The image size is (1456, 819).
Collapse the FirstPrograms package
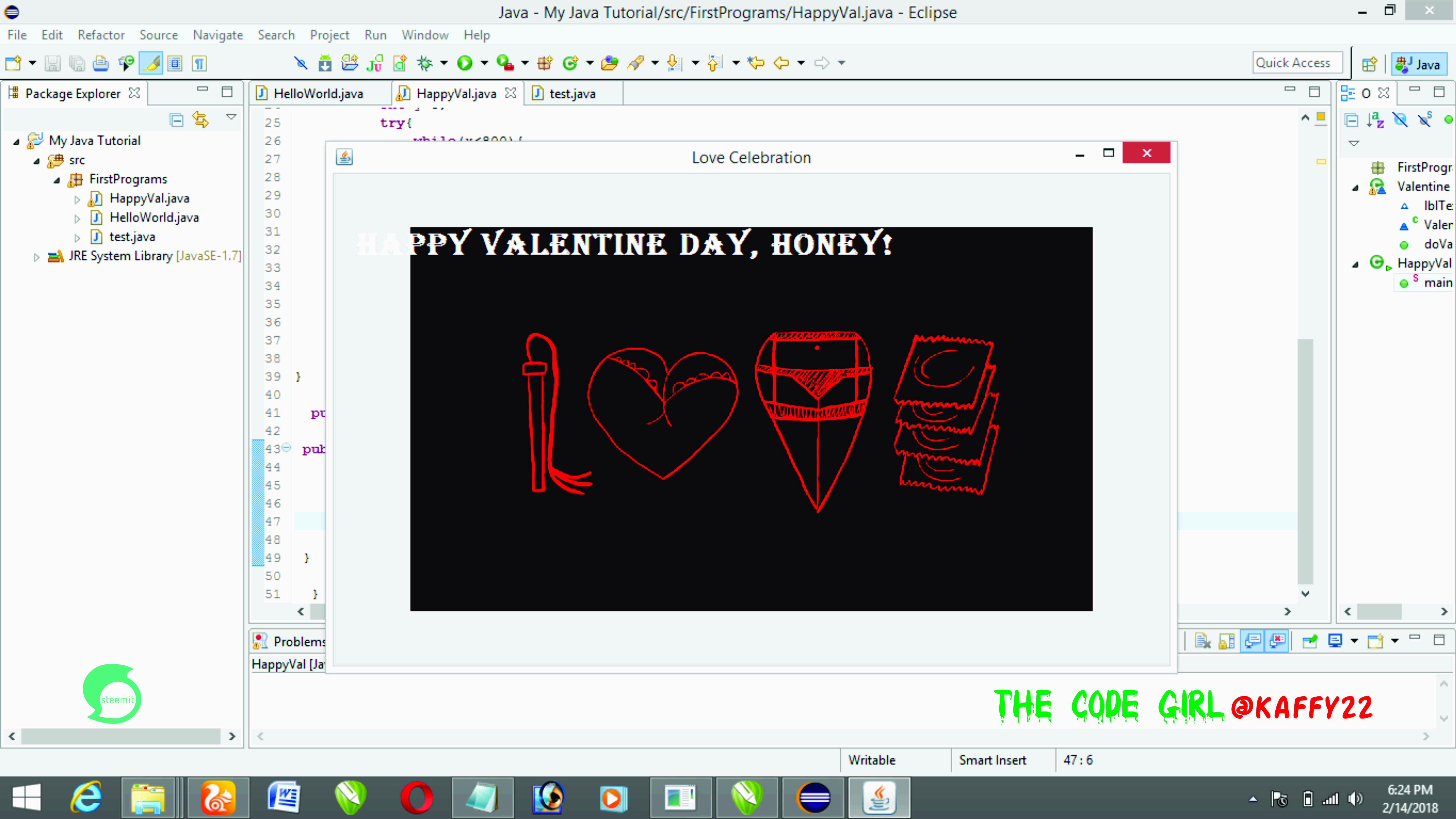point(57,180)
